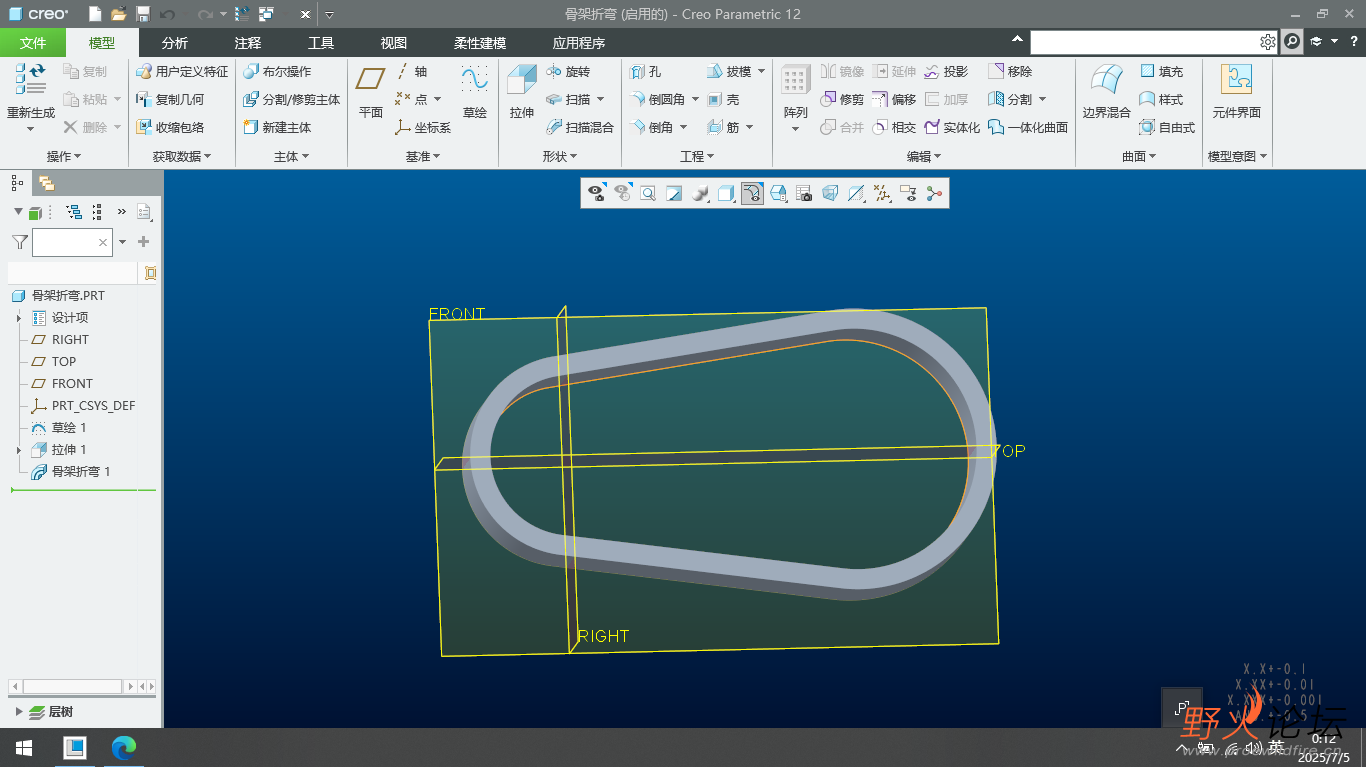The image size is (1366, 767).
Task: Toggle perspective view in graphics toolbar
Action: coord(830,193)
